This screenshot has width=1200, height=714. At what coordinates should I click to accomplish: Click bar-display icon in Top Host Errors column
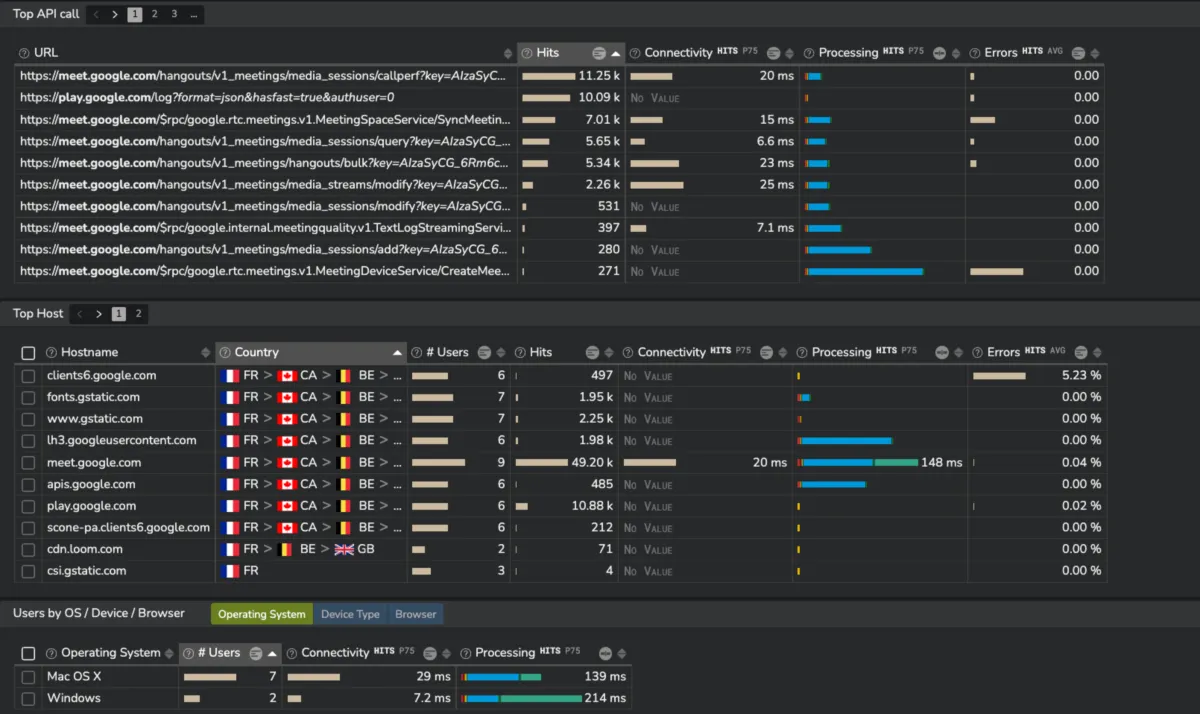(1081, 353)
